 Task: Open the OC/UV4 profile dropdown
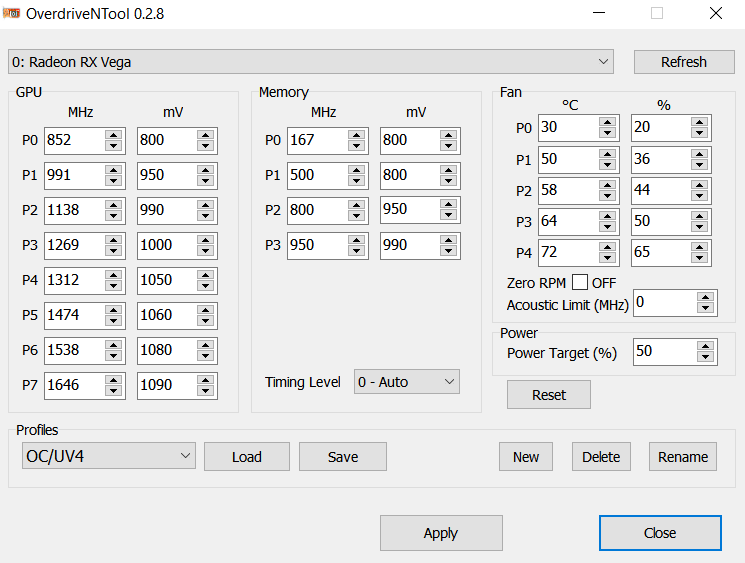tap(109, 456)
